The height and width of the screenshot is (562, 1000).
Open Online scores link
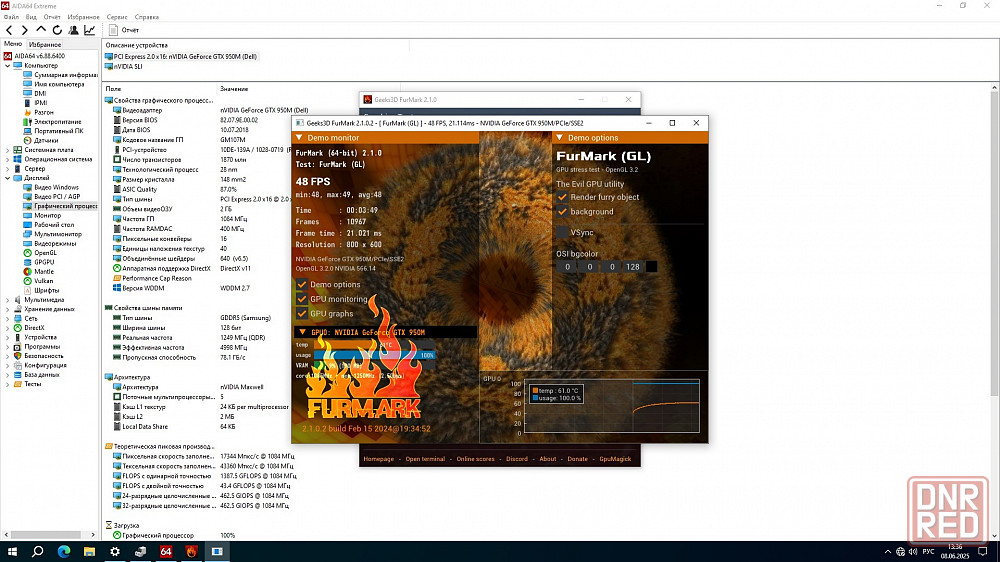[x=475, y=459]
